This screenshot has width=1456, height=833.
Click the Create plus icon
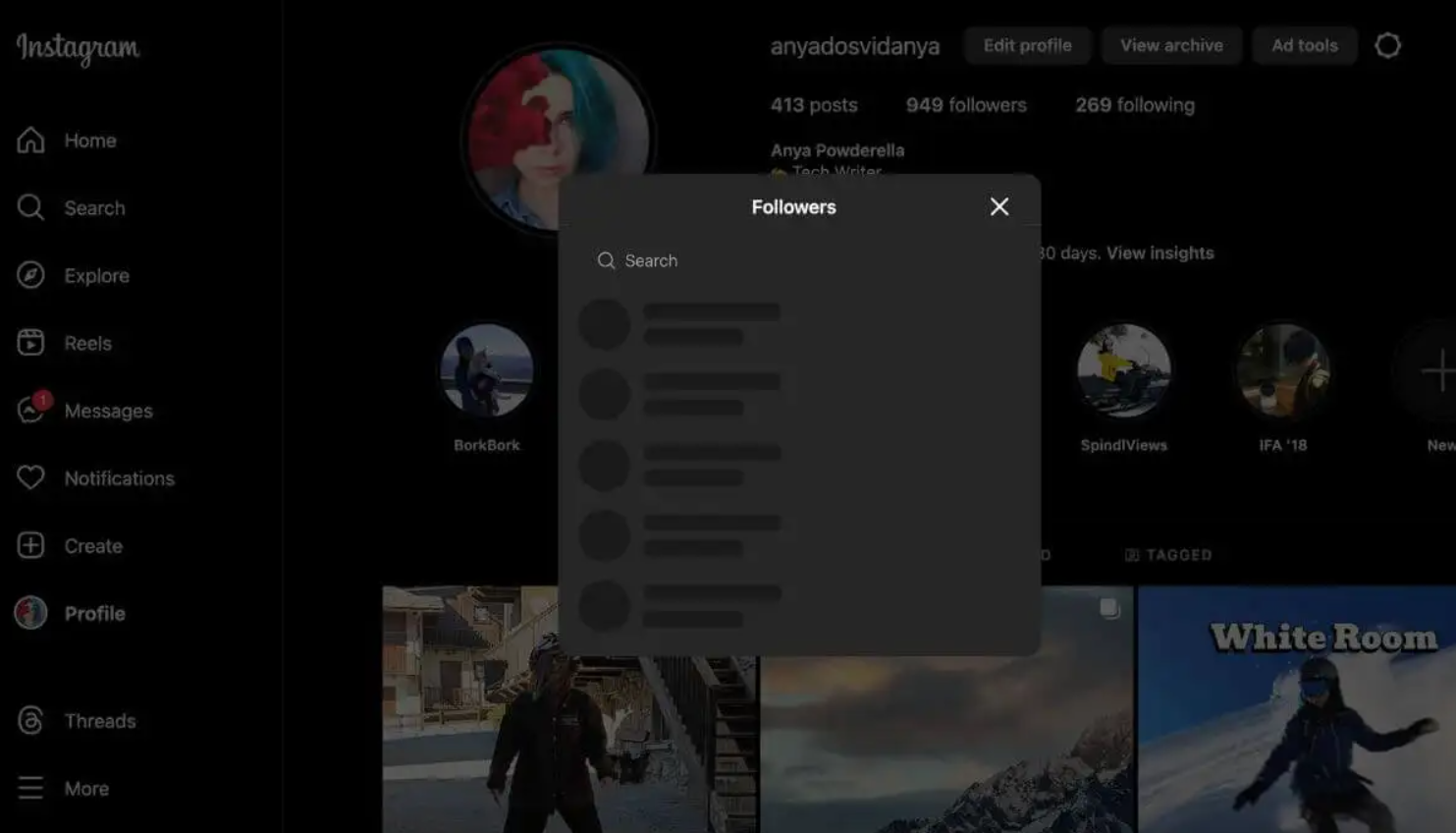[30, 545]
